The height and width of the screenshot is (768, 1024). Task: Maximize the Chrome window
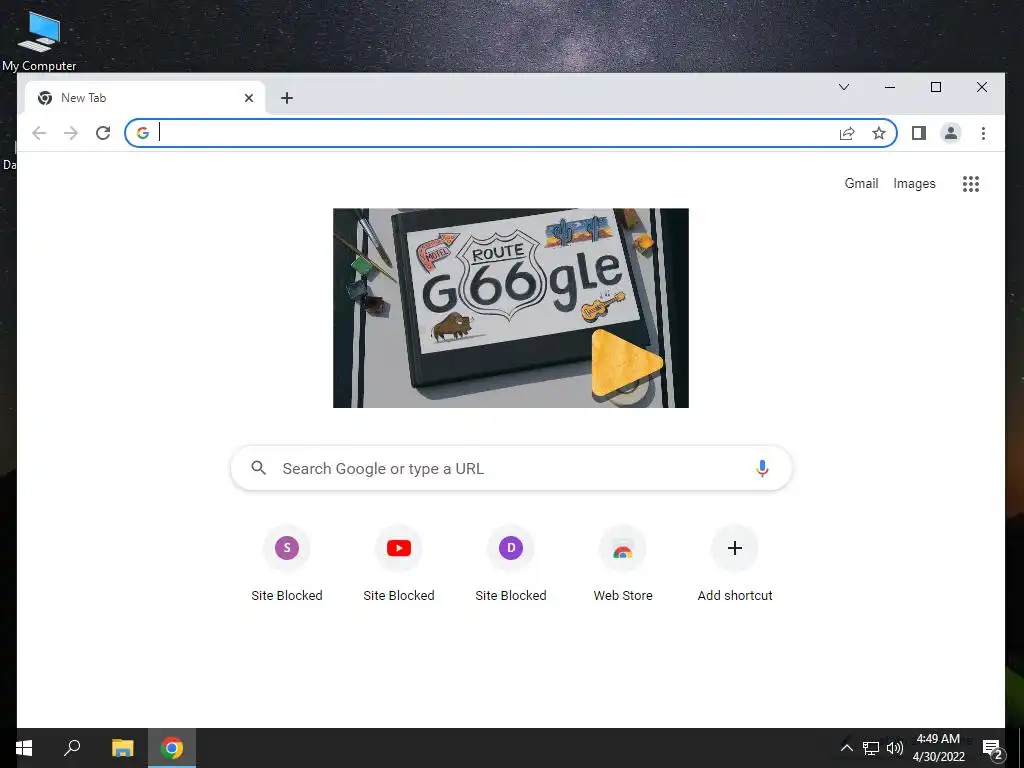click(x=936, y=87)
